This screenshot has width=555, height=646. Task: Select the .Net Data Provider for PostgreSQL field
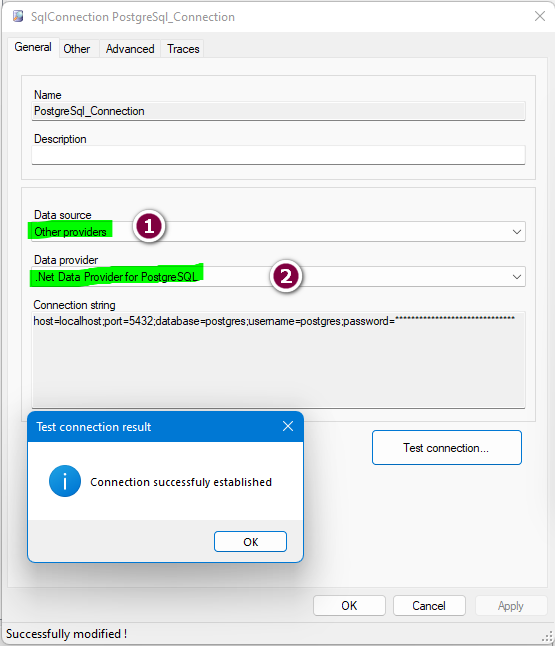pos(278,277)
